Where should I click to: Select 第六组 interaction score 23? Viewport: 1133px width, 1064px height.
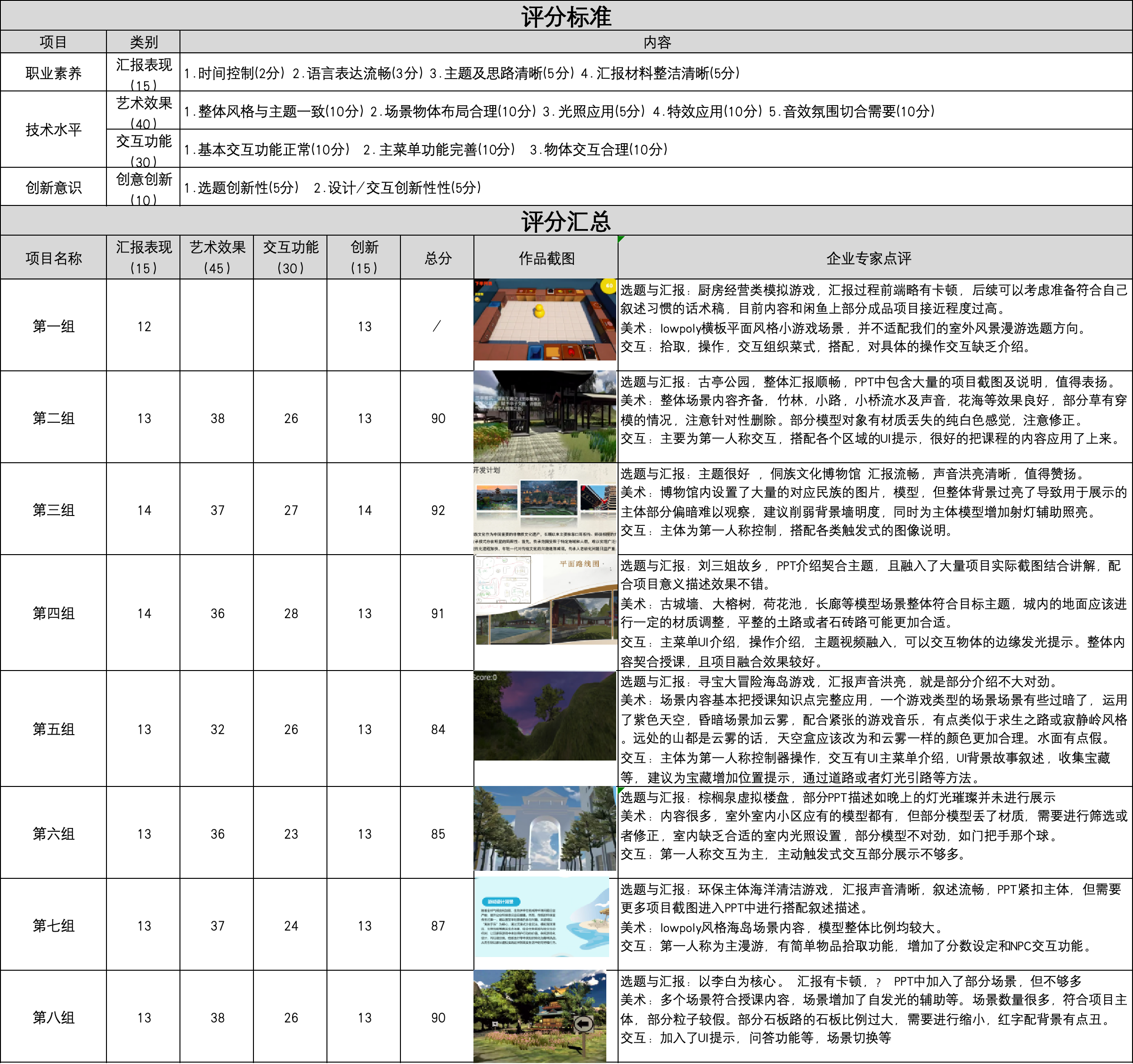point(291,833)
